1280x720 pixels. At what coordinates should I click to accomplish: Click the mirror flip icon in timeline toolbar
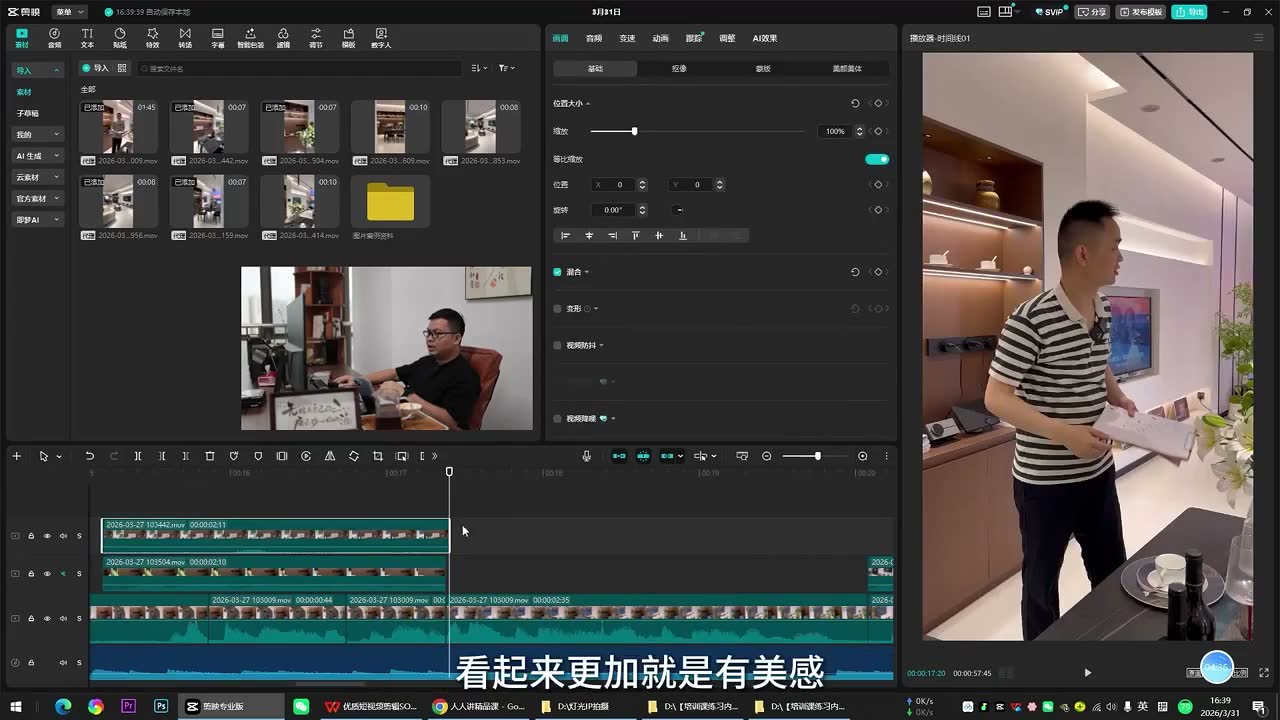click(x=330, y=456)
